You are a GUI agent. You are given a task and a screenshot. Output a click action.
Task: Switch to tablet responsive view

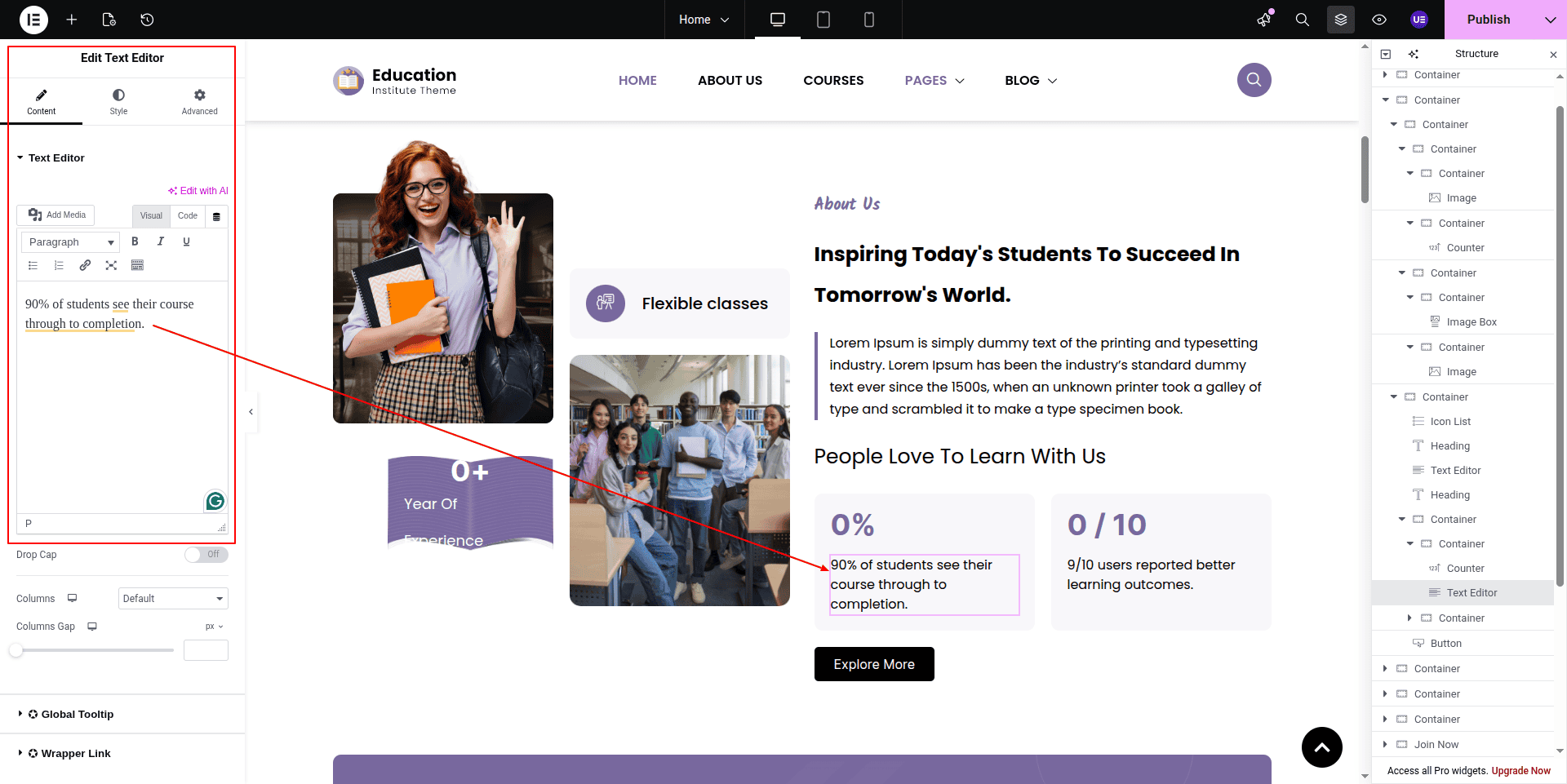click(823, 20)
